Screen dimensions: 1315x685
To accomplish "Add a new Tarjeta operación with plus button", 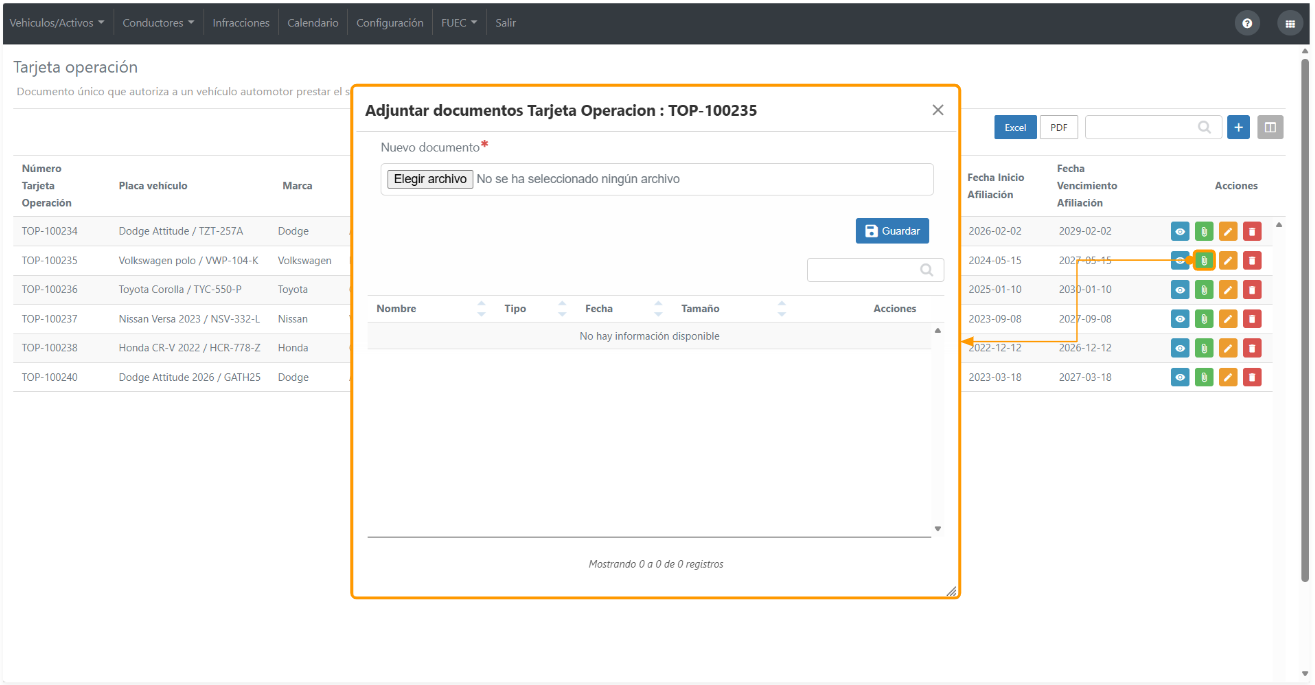I will [x=1238, y=127].
